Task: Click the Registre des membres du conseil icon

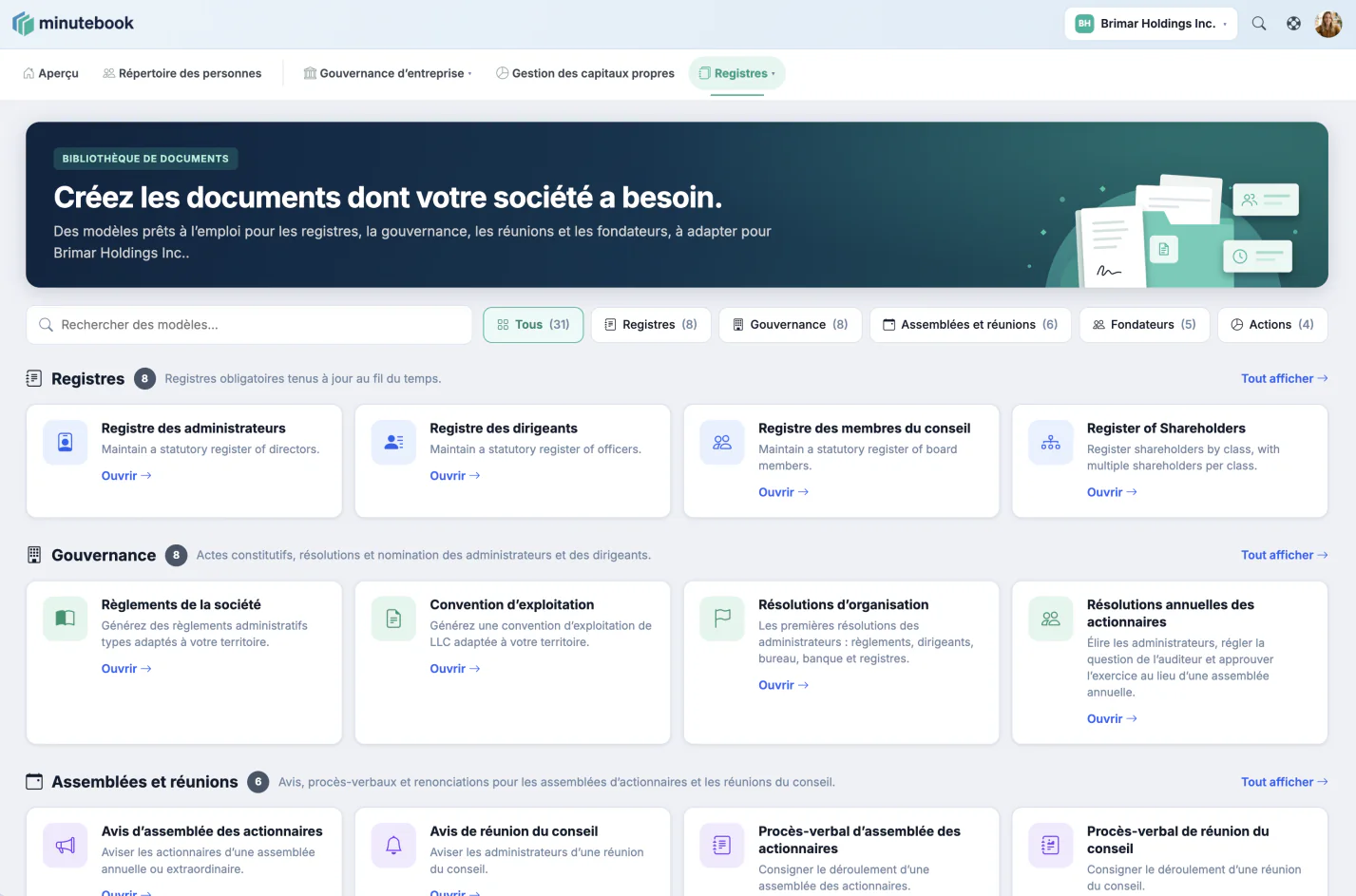Action: click(722, 443)
